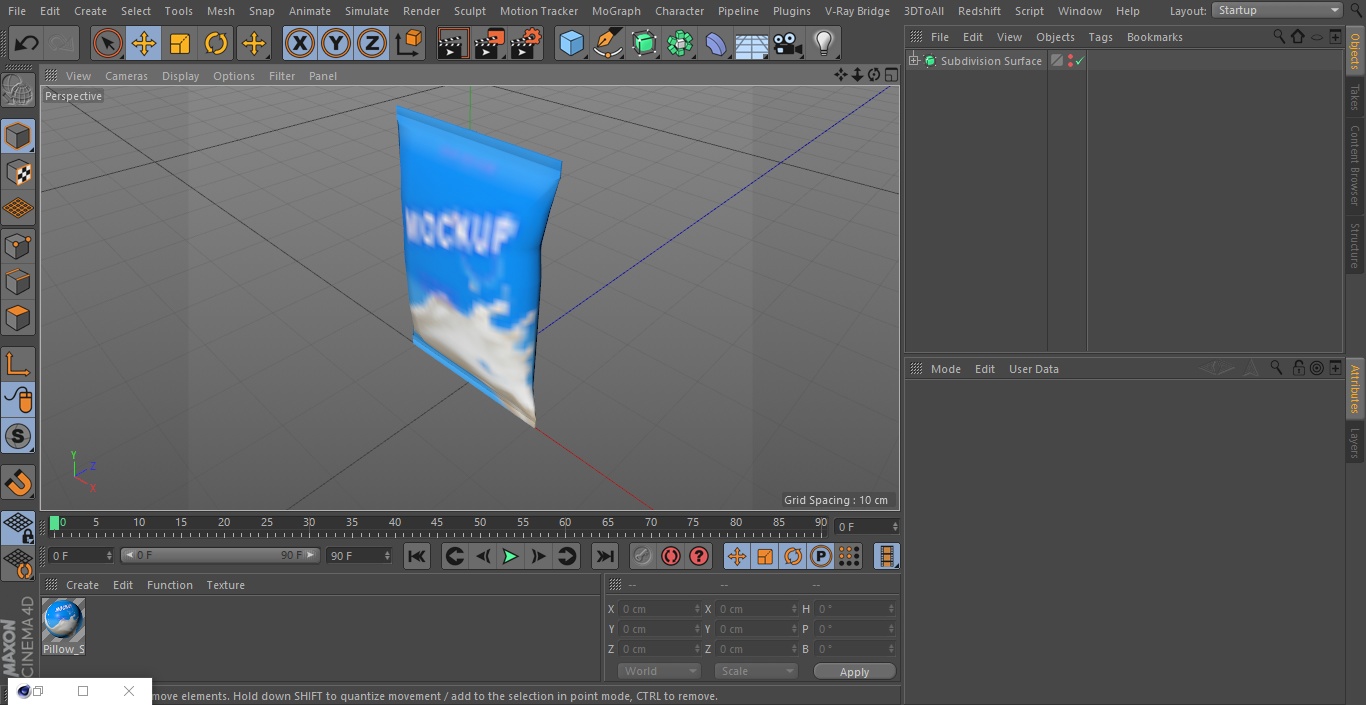
Task: Click the Undo arrow icon
Action: [x=27, y=43]
